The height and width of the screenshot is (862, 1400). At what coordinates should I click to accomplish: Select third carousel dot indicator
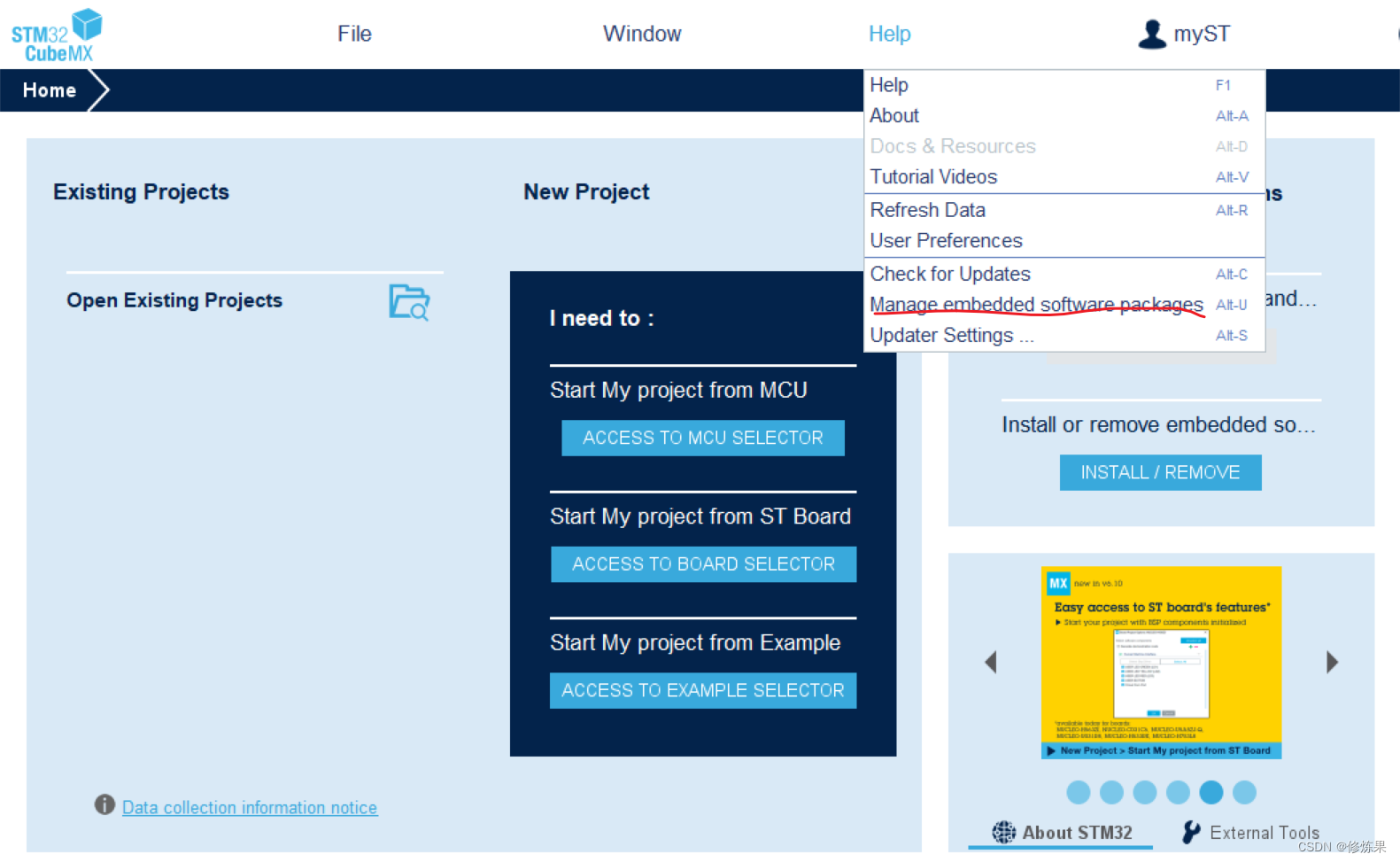click(x=1145, y=792)
